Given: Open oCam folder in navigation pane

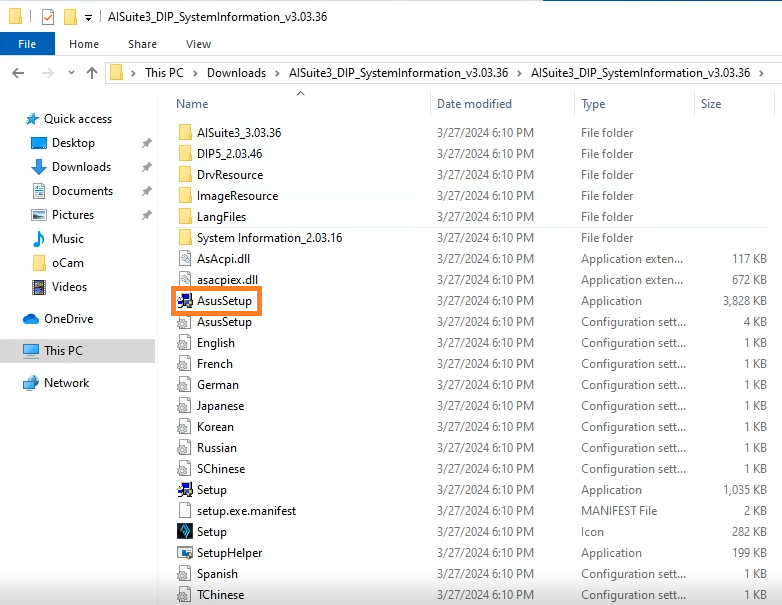Looking at the screenshot, I should (x=58, y=262).
